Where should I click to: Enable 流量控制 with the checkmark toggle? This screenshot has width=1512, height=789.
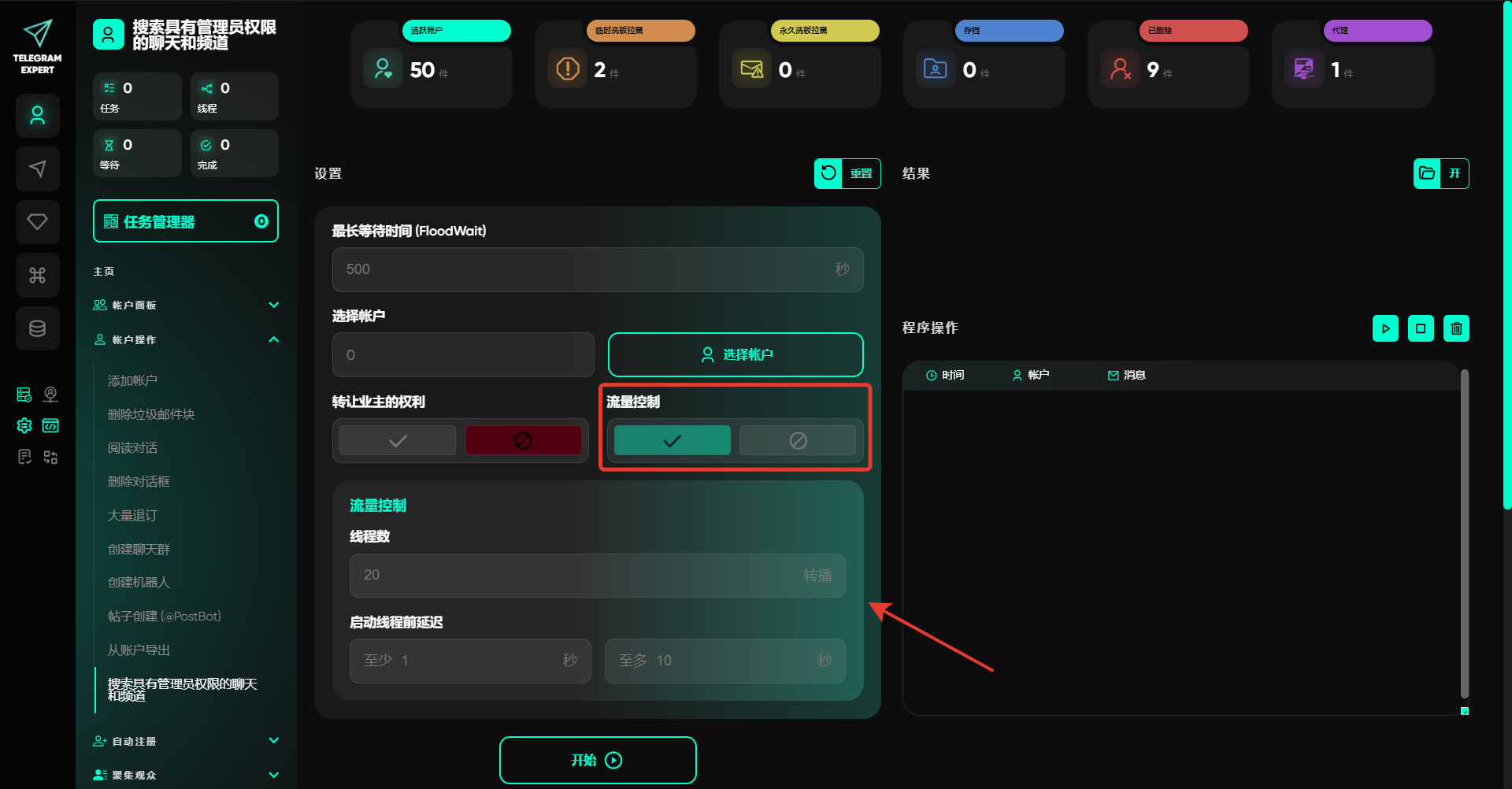[672, 440]
